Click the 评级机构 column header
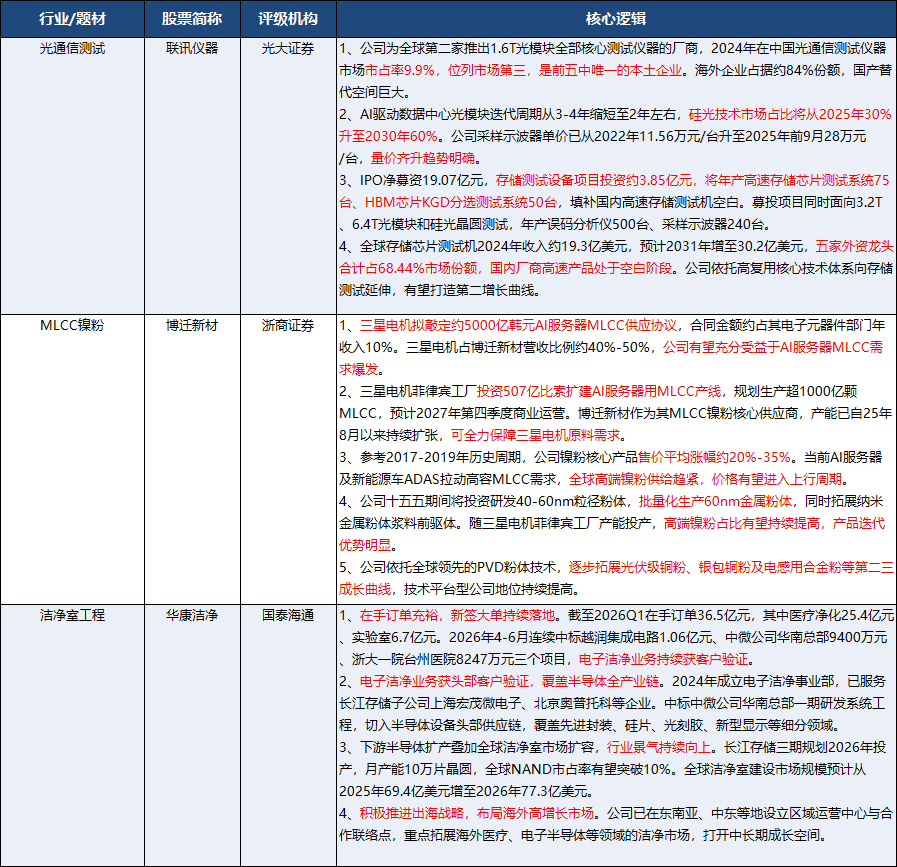This screenshot has height=867, width=897. point(288,19)
